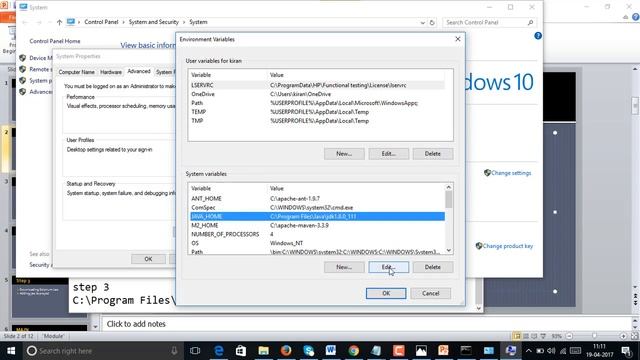
Task: Click to add notes in PowerPoint
Action: point(136,324)
